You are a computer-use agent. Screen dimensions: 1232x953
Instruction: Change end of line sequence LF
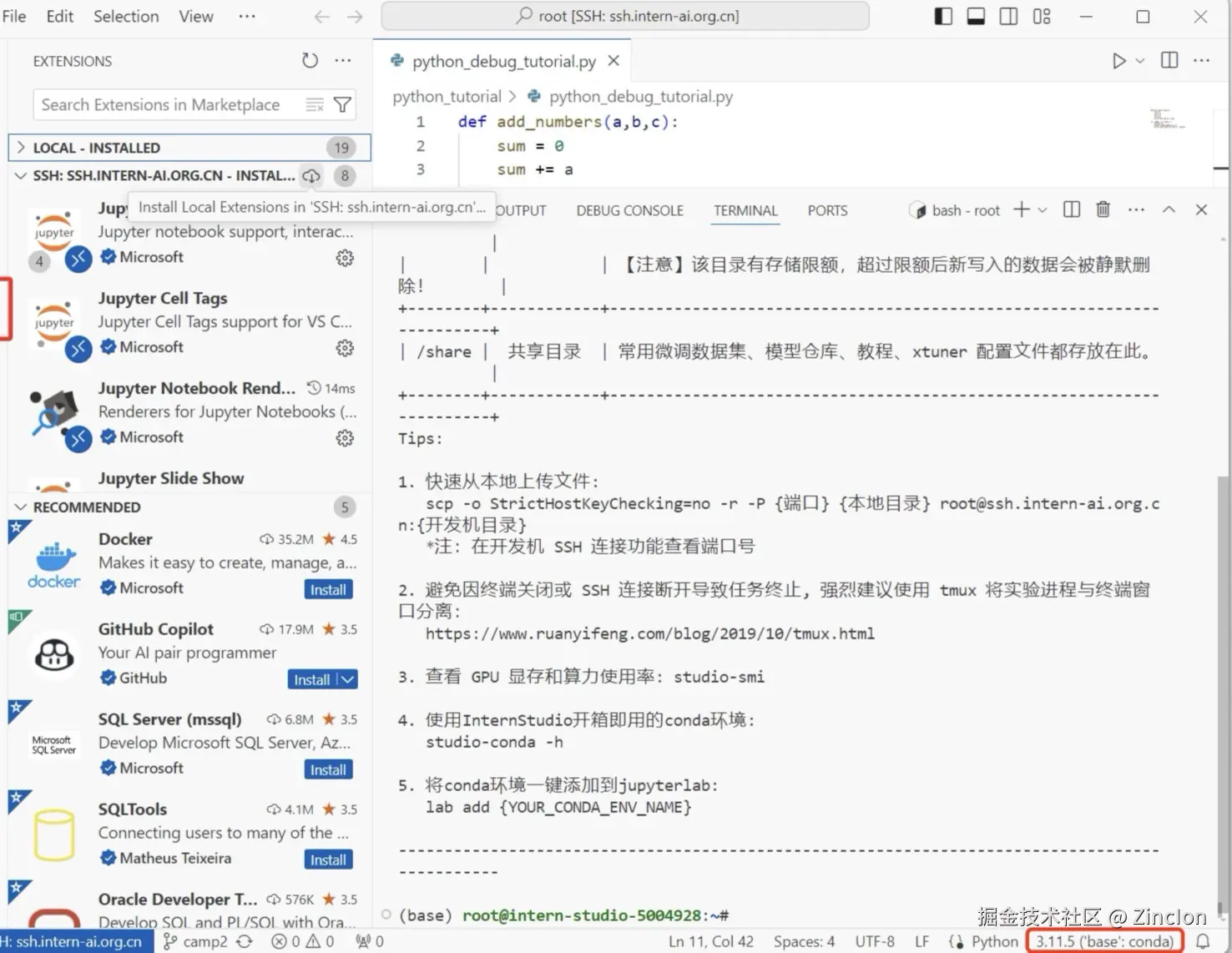click(x=921, y=941)
